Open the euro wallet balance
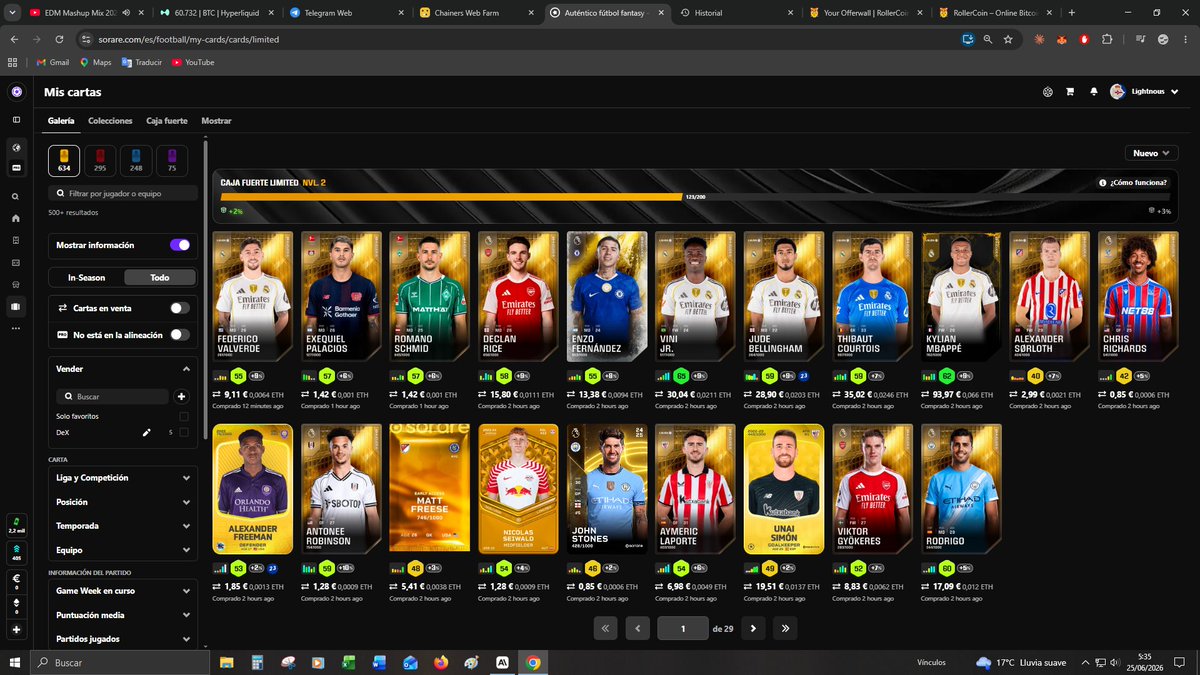Viewport: 1200px width, 675px height. tap(16, 581)
